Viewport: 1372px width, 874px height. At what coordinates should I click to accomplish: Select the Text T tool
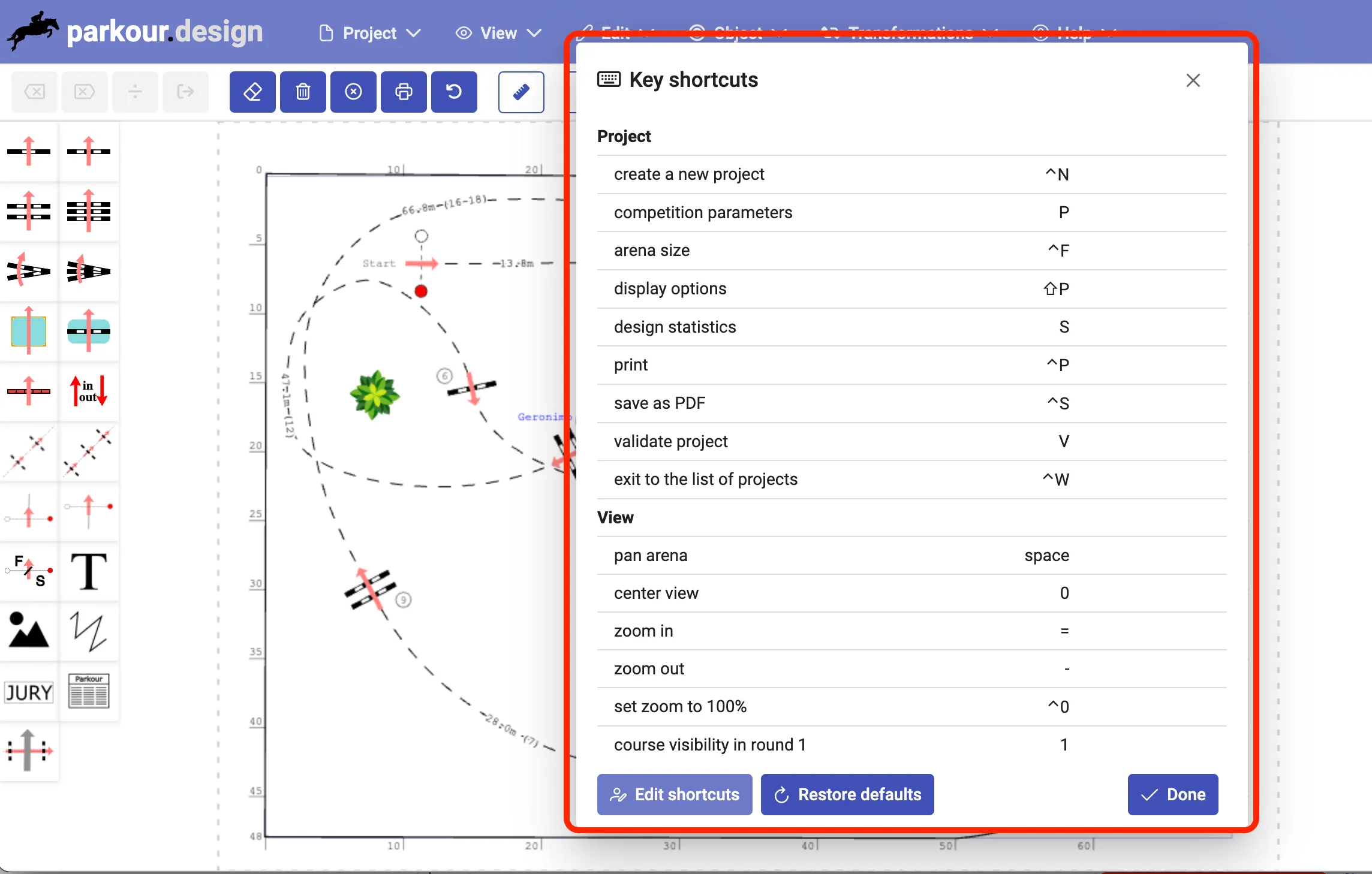[89, 572]
